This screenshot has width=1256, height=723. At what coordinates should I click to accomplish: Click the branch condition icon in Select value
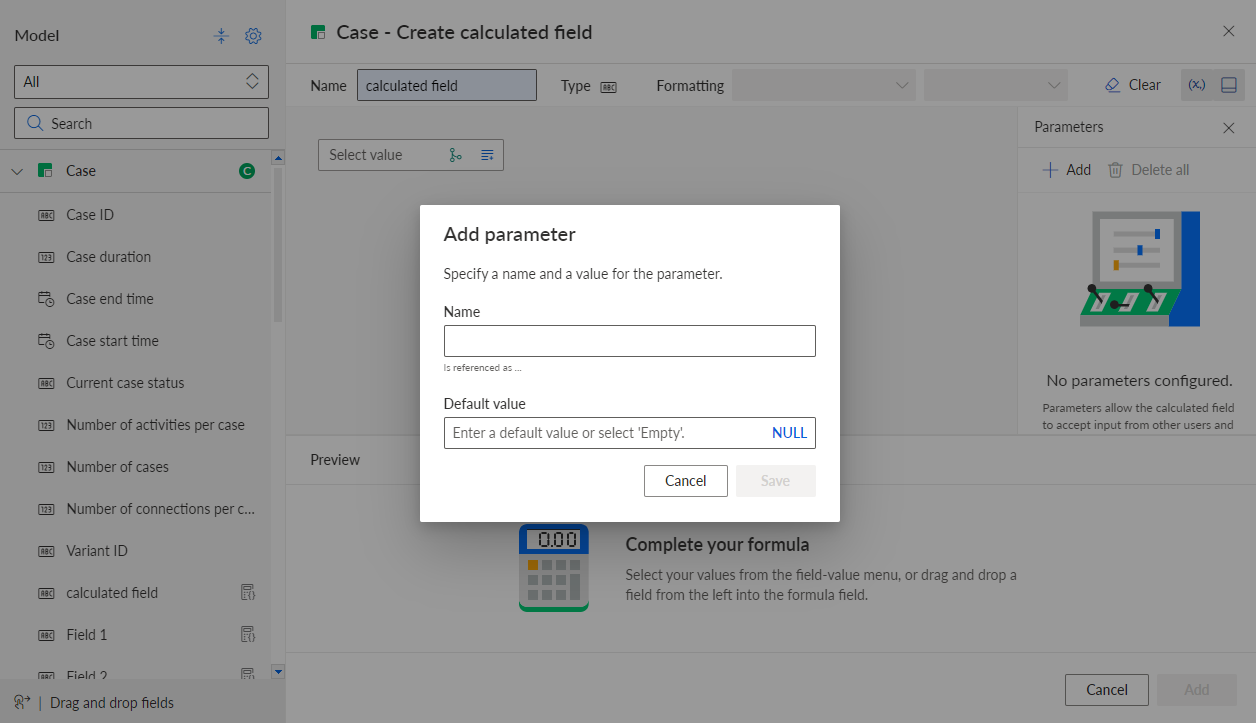(x=456, y=155)
